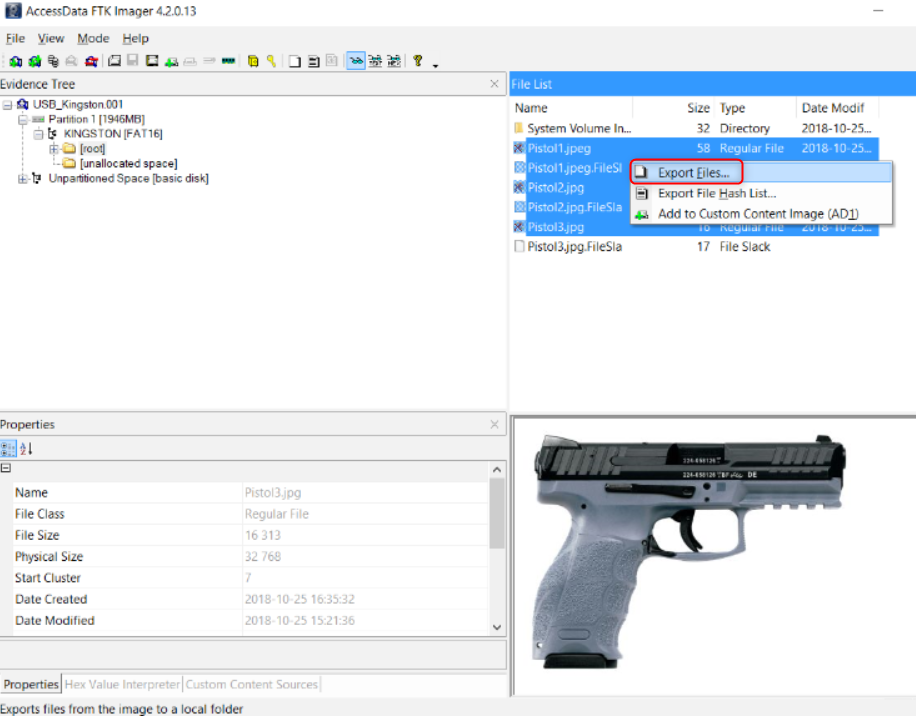Image resolution: width=916 pixels, height=716 pixels.
Task: Choose Export Files... from context menu
Action: coord(692,173)
